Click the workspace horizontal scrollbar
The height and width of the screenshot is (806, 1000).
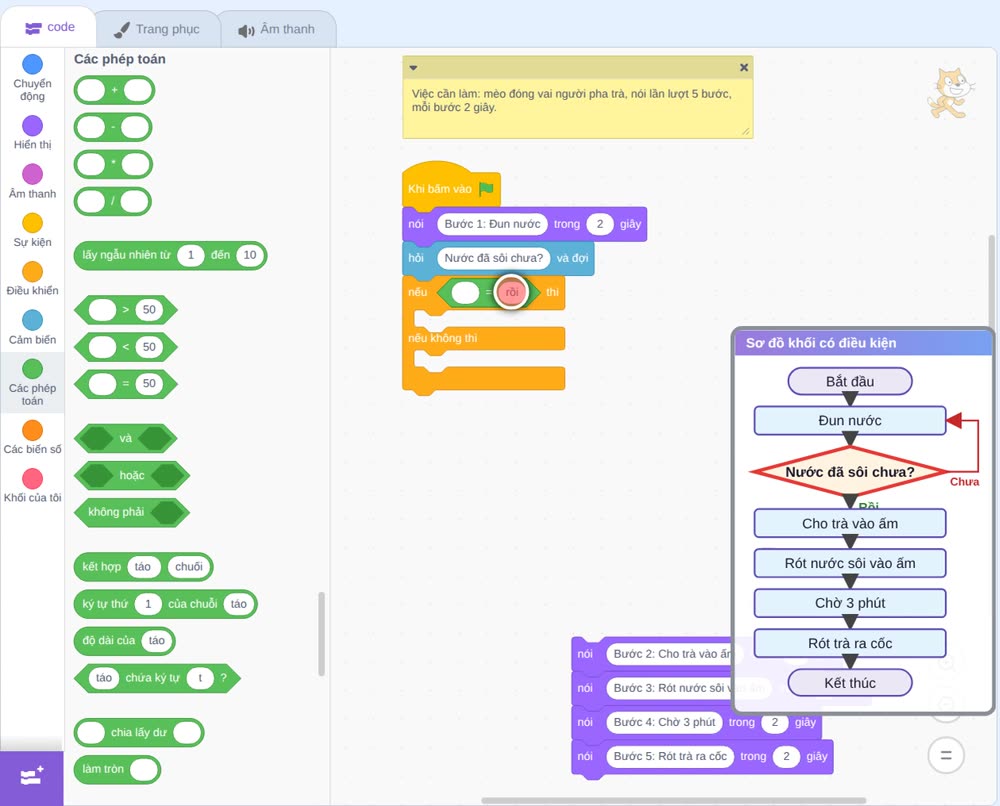tap(673, 800)
